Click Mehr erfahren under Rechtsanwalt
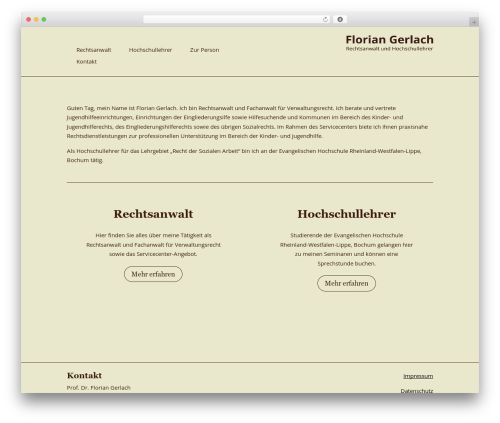Screen dimensions: 500x423 click(153, 274)
